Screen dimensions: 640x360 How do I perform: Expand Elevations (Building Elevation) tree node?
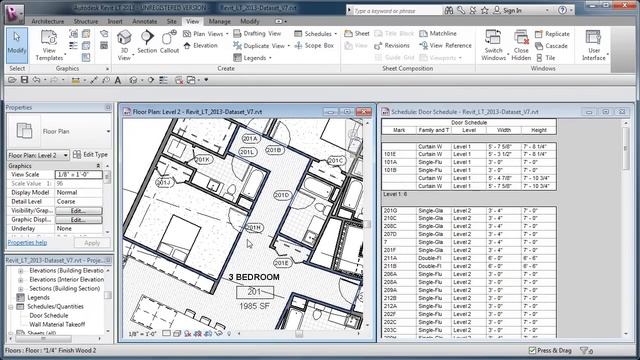click(x=20, y=271)
